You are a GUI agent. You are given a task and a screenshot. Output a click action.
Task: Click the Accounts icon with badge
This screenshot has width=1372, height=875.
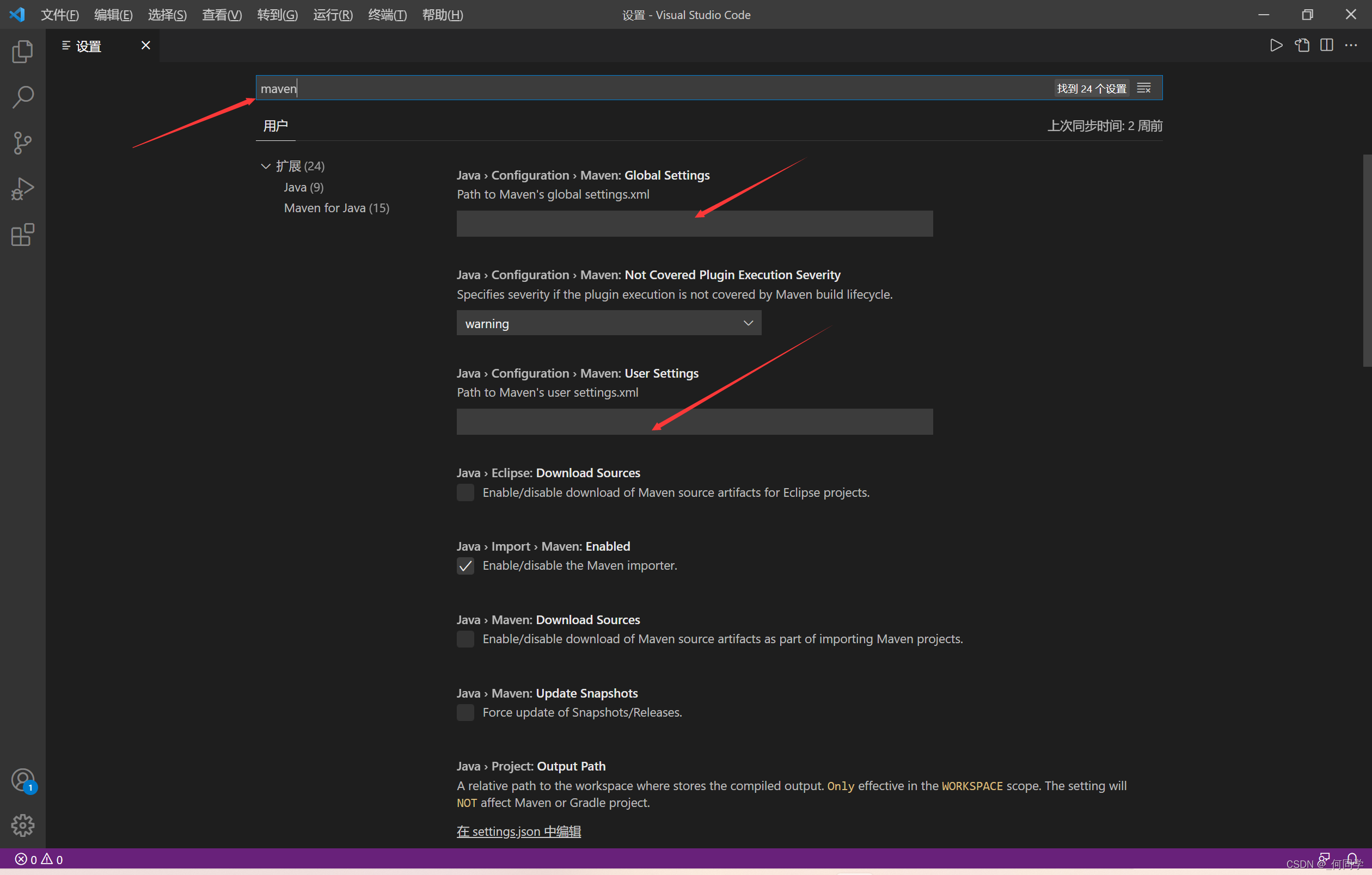23,780
